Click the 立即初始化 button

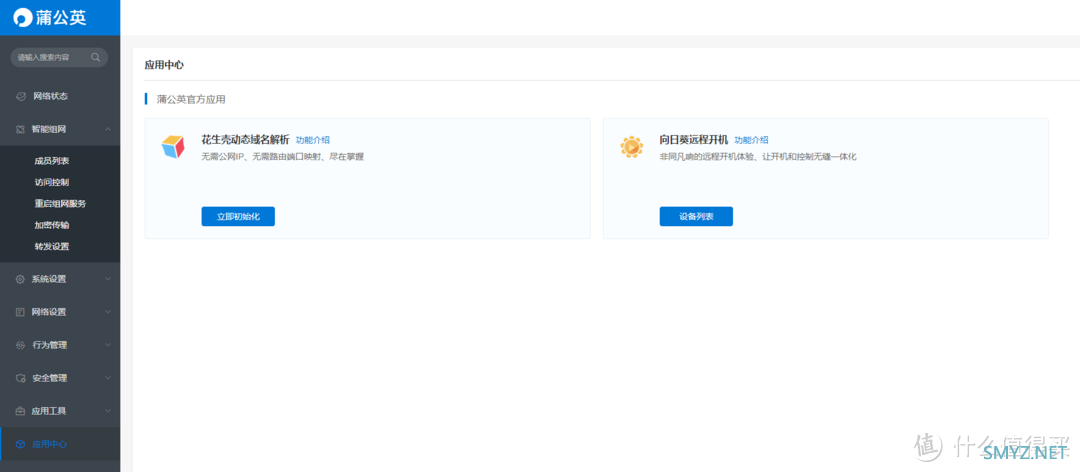pos(238,216)
